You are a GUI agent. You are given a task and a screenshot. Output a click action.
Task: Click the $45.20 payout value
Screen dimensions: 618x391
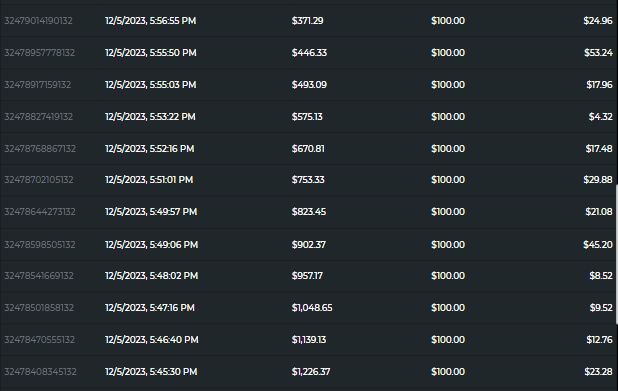598,245
